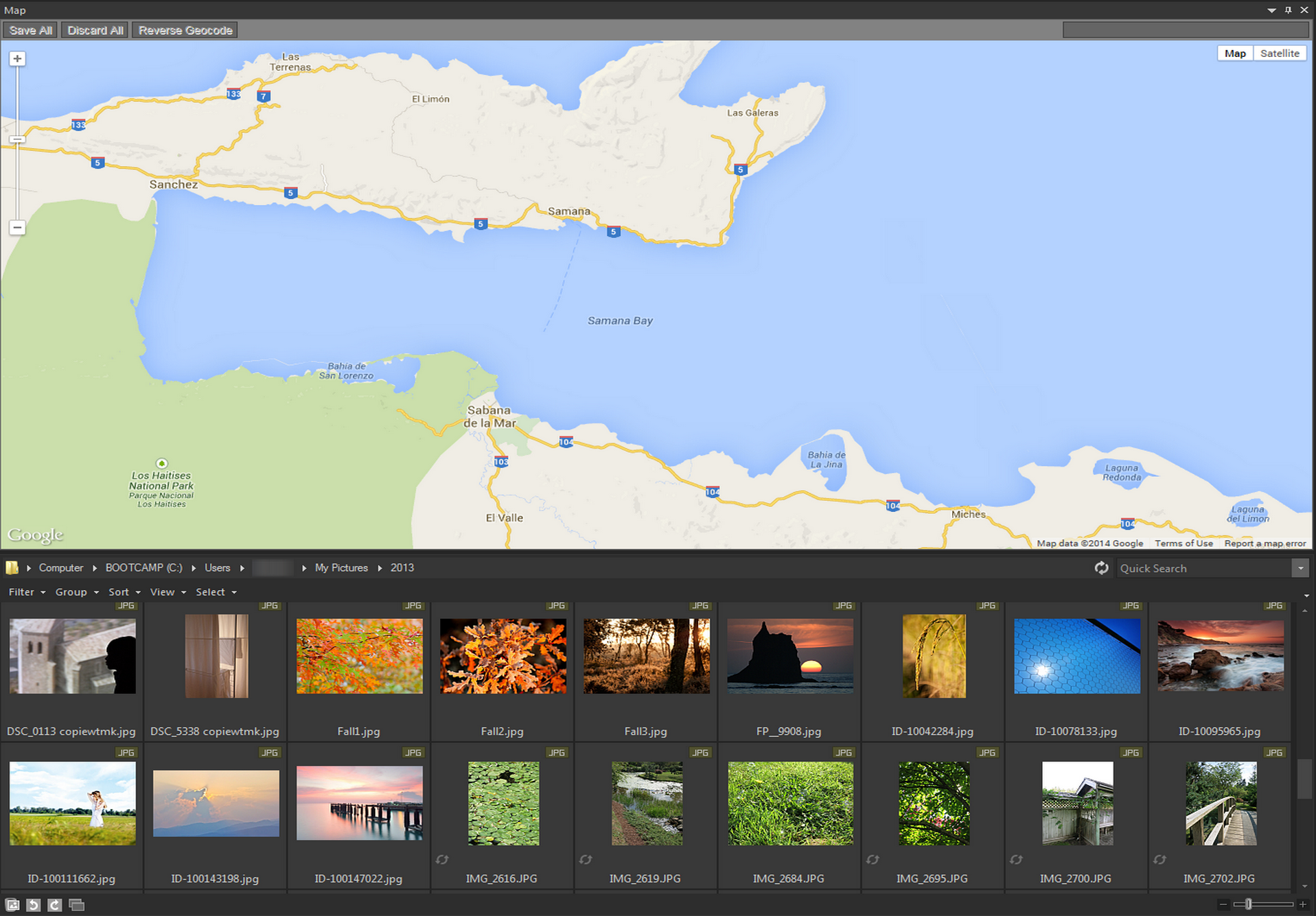Select the Fall2.jpg thumbnail
Screen dimensions: 1316x916
[x=503, y=657]
